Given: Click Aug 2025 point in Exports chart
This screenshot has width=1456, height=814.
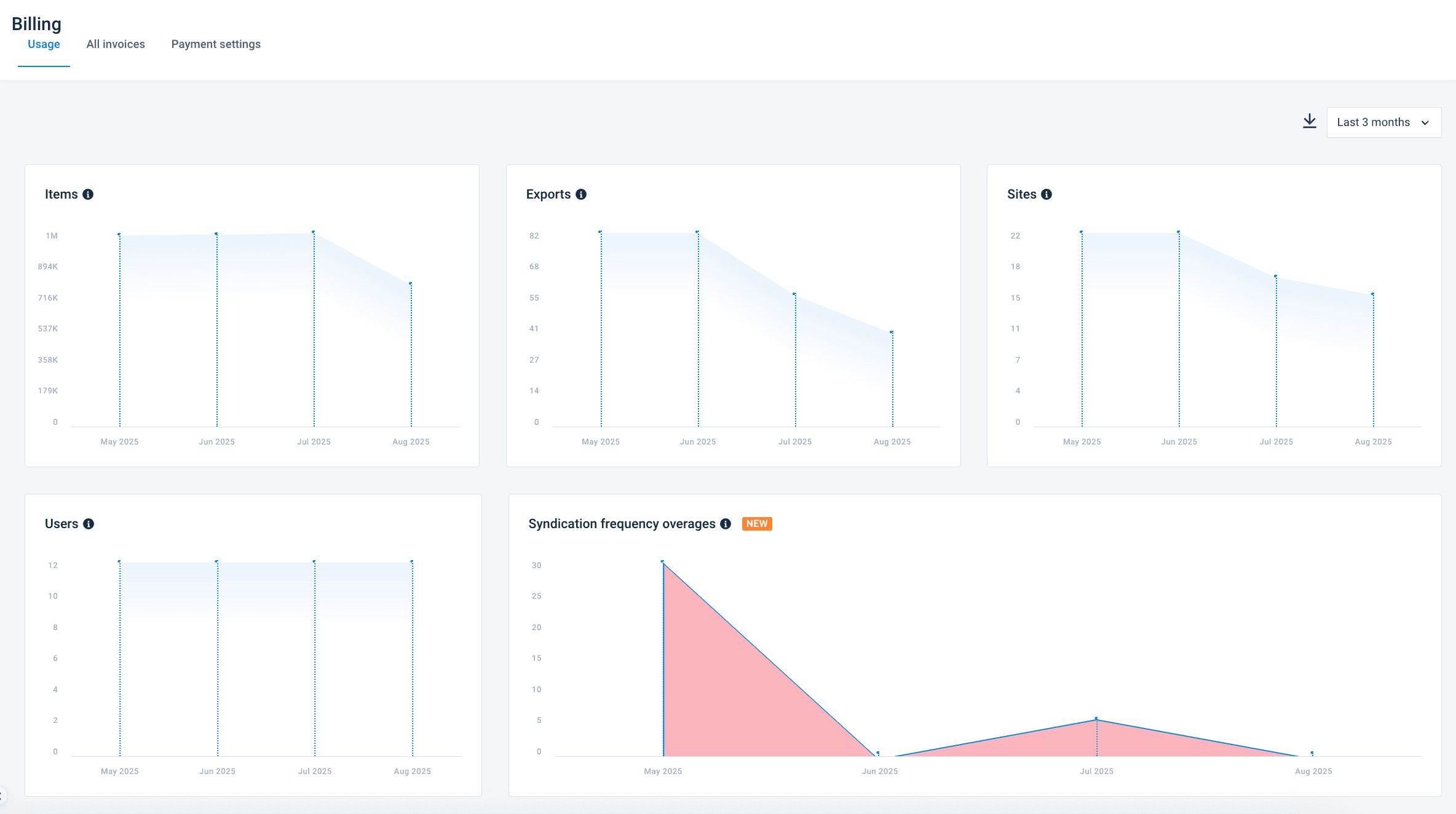Looking at the screenshot, I should 892,332.
